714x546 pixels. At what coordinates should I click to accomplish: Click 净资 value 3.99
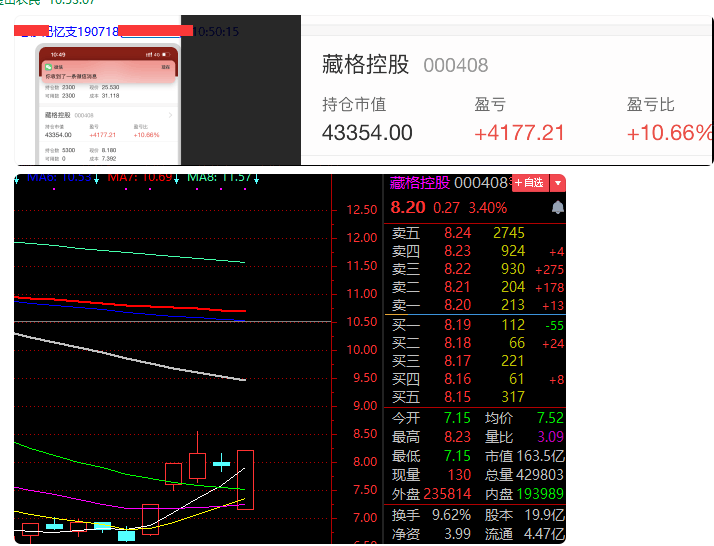click(x=458, y=534)
